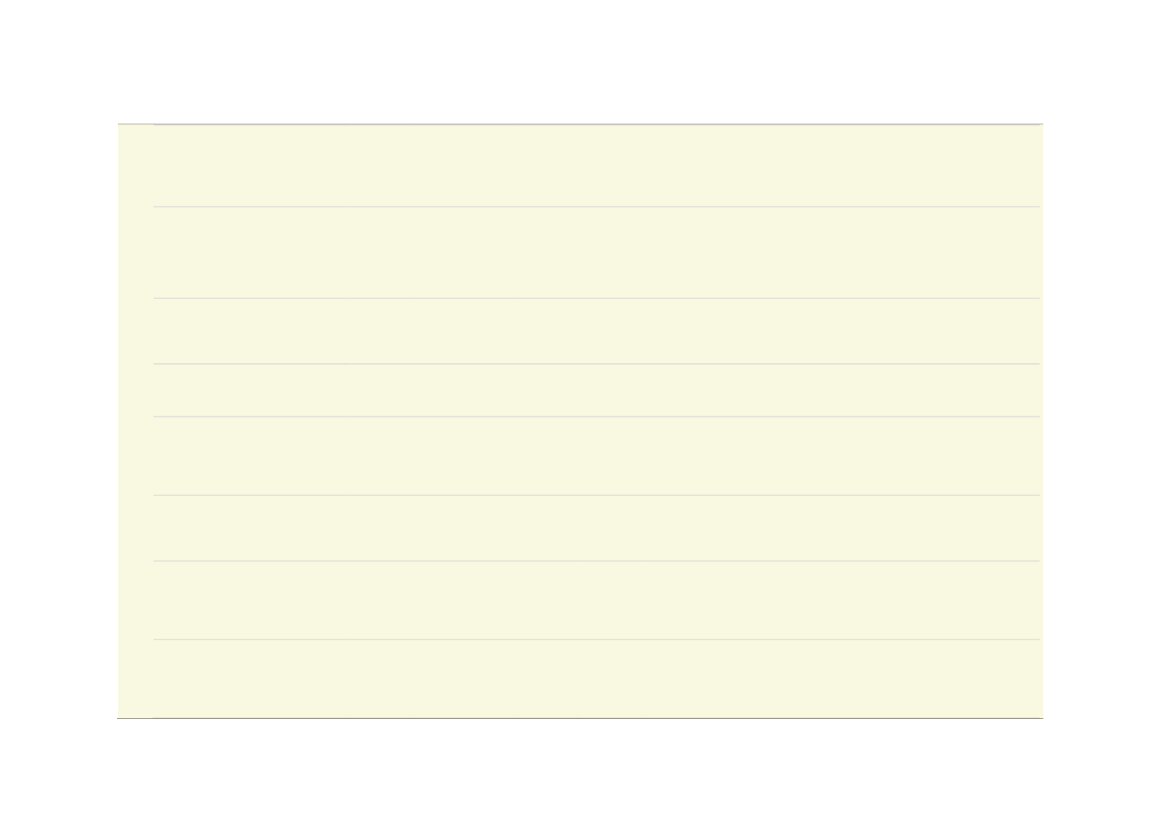Click the divider below the fourth row
The height and width of the screenshot is (827, 1169).
click(596, 416)
